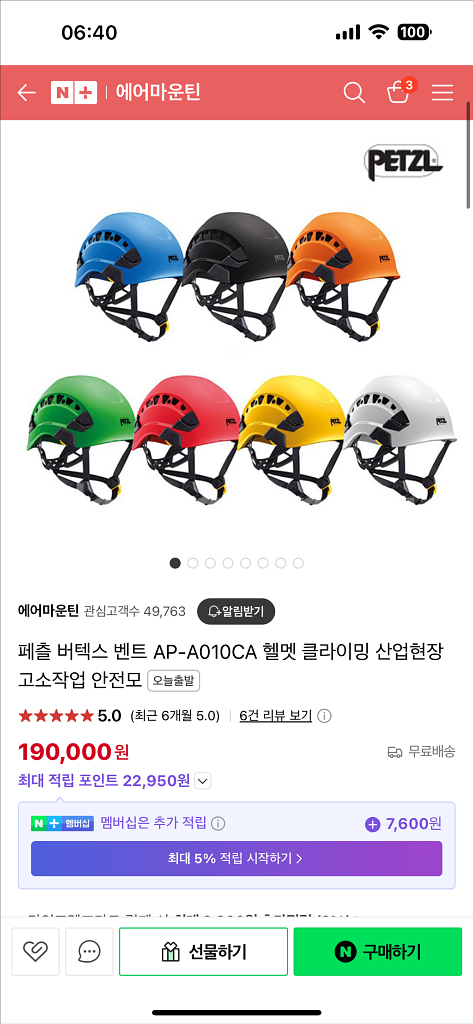View 6건 리뷰 보기 link

tap(276, 716)
